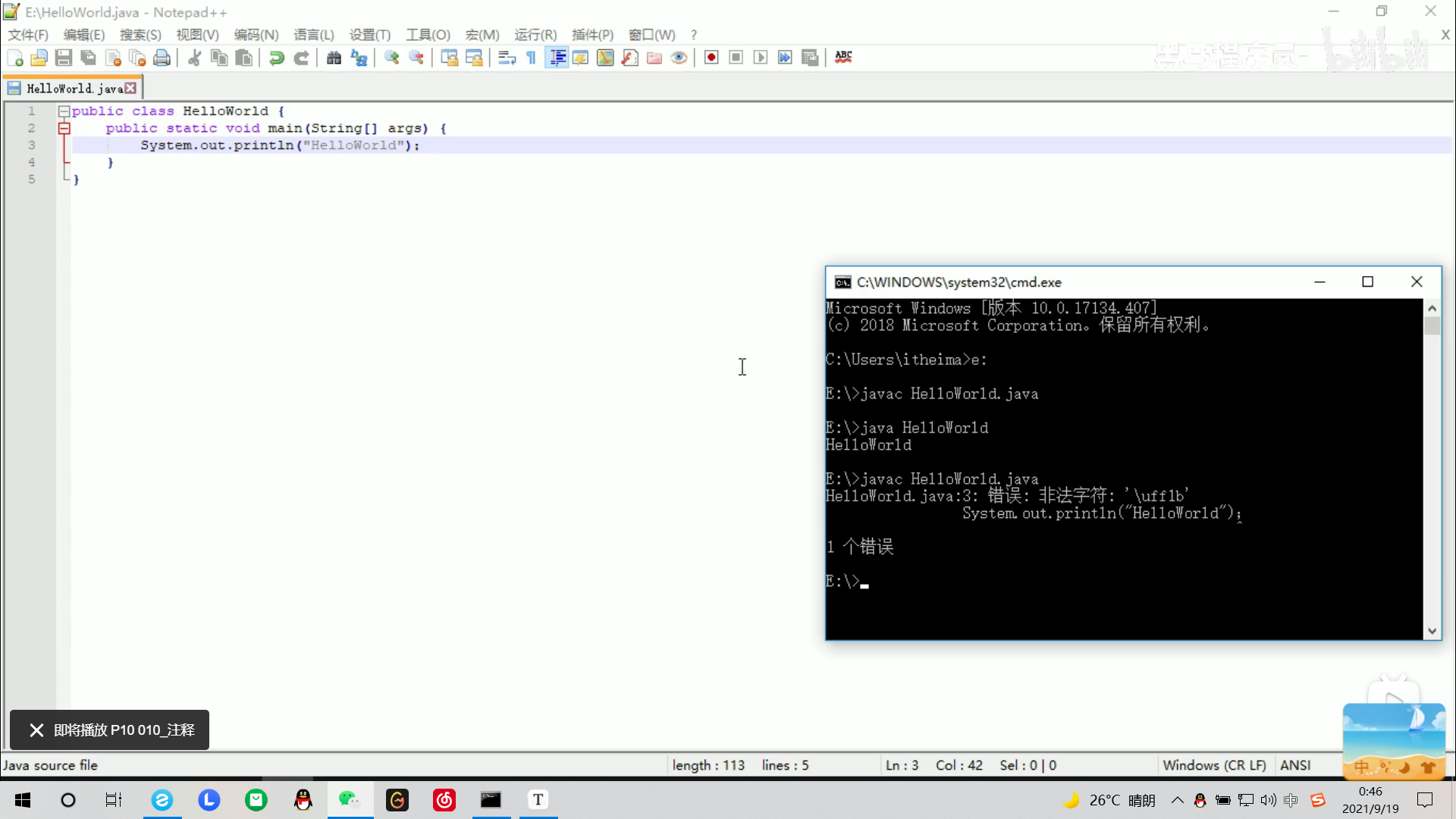Screen dimensions: 1456x819
Task: Click the QQ penguin taskbar icon
Action: [x=303, y=800]
